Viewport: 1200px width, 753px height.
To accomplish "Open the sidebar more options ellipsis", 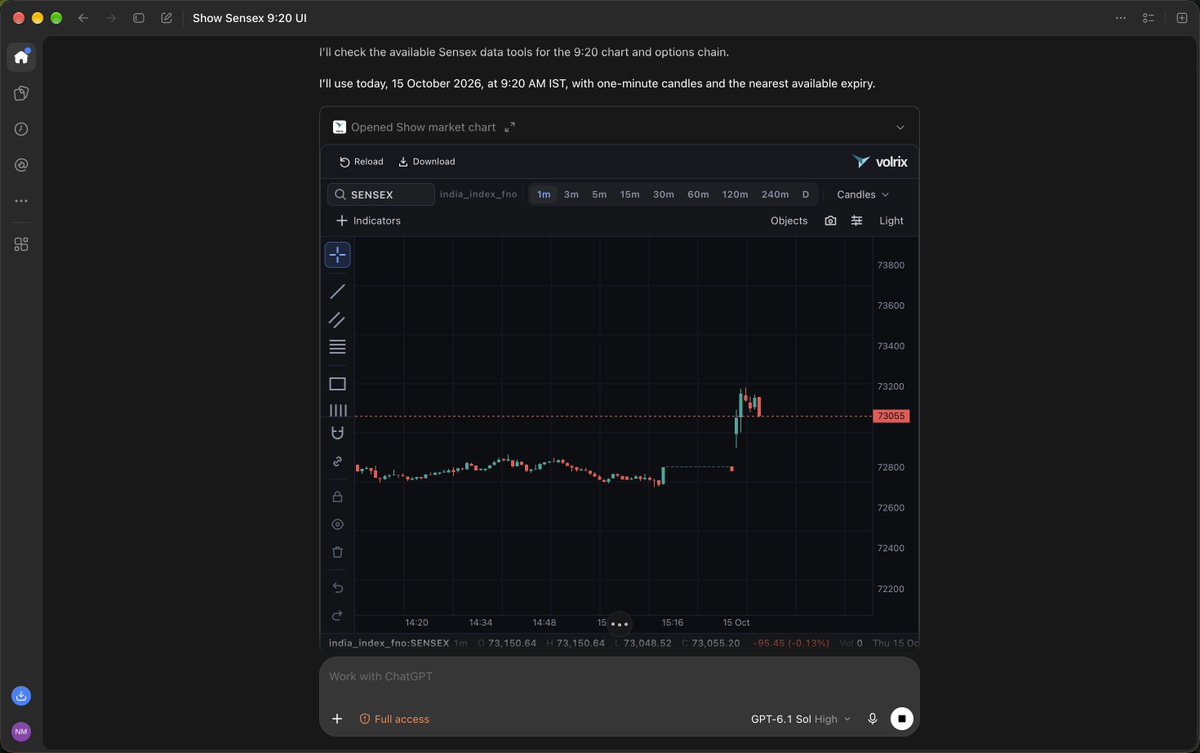I will [x=21, y=201].
